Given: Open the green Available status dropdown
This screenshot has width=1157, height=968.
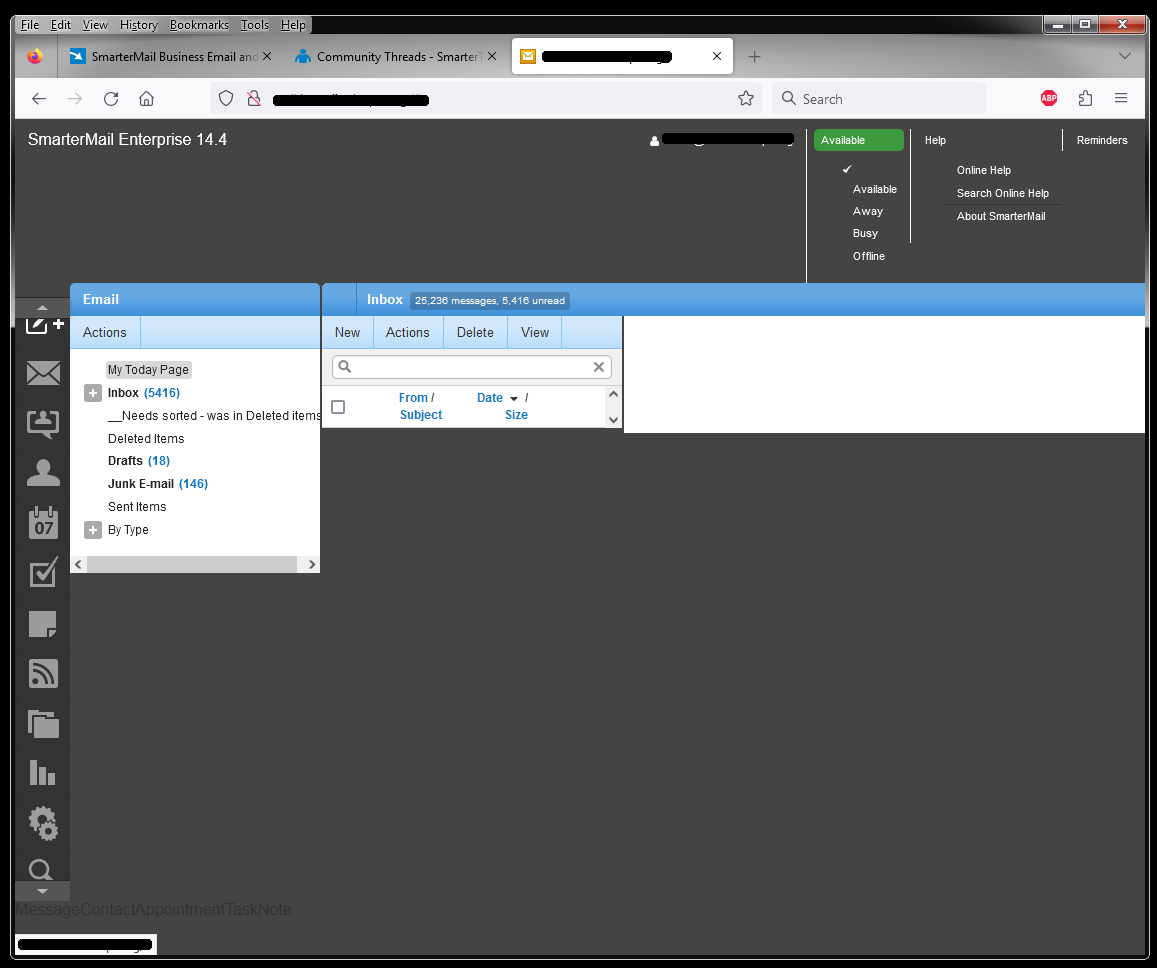Looking at the screenshot, I should [858, 141].
